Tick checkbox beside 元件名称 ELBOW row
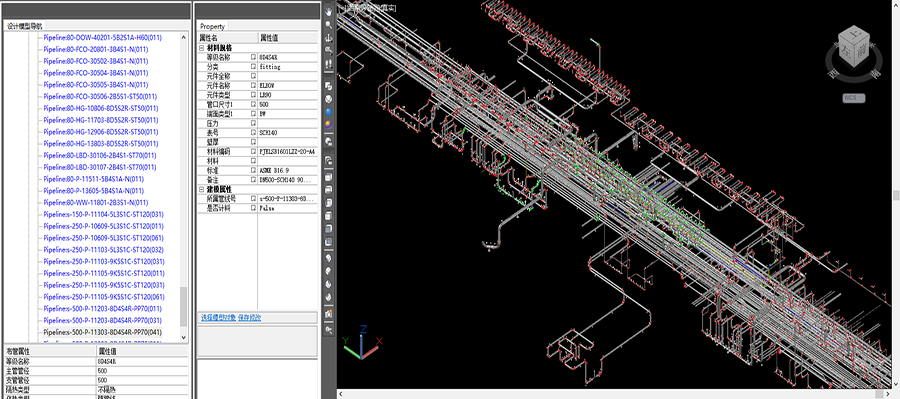This screenshot has height=399, width=900. tap(253, 85)
